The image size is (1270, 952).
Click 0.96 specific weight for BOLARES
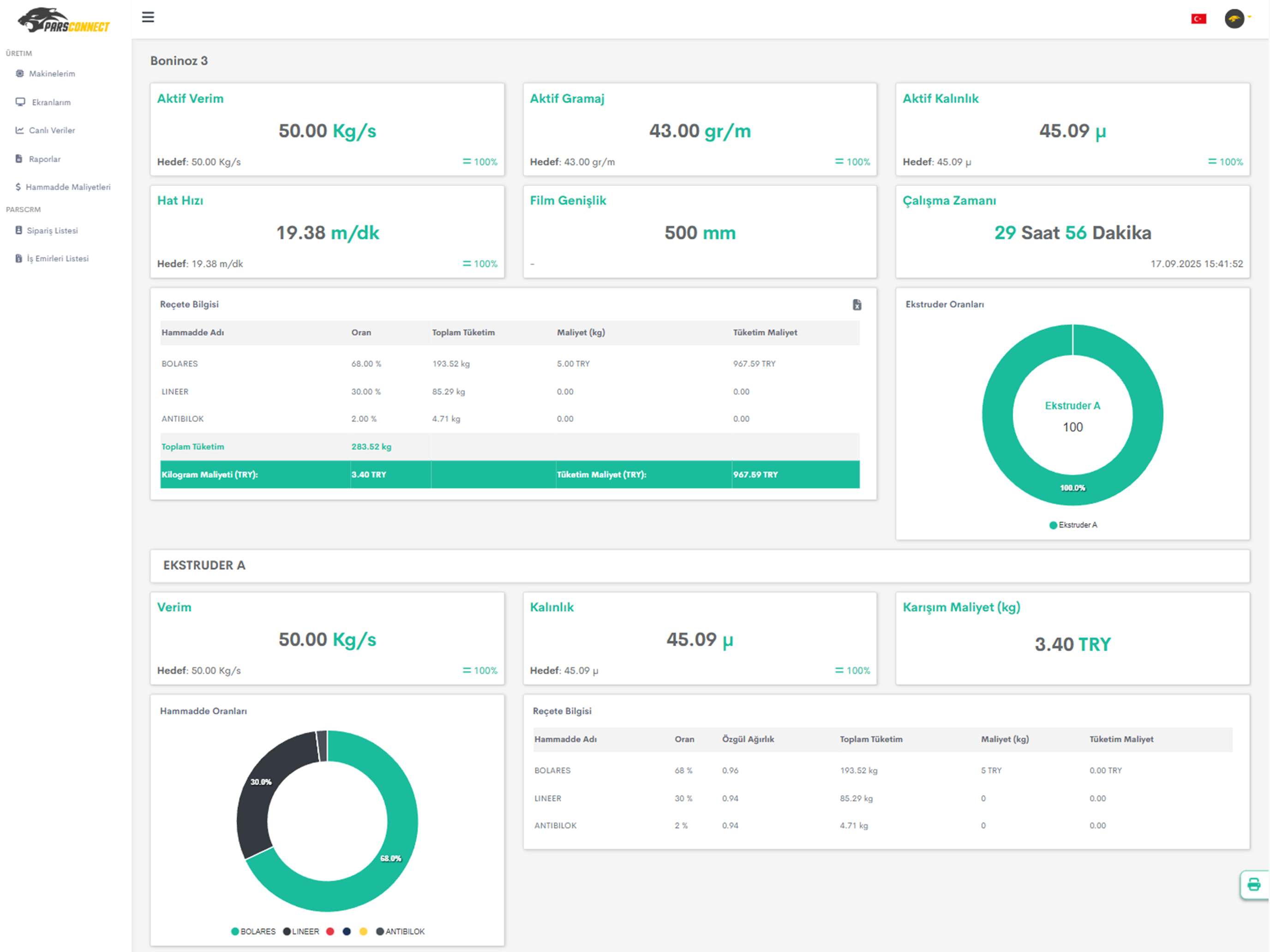730,771
